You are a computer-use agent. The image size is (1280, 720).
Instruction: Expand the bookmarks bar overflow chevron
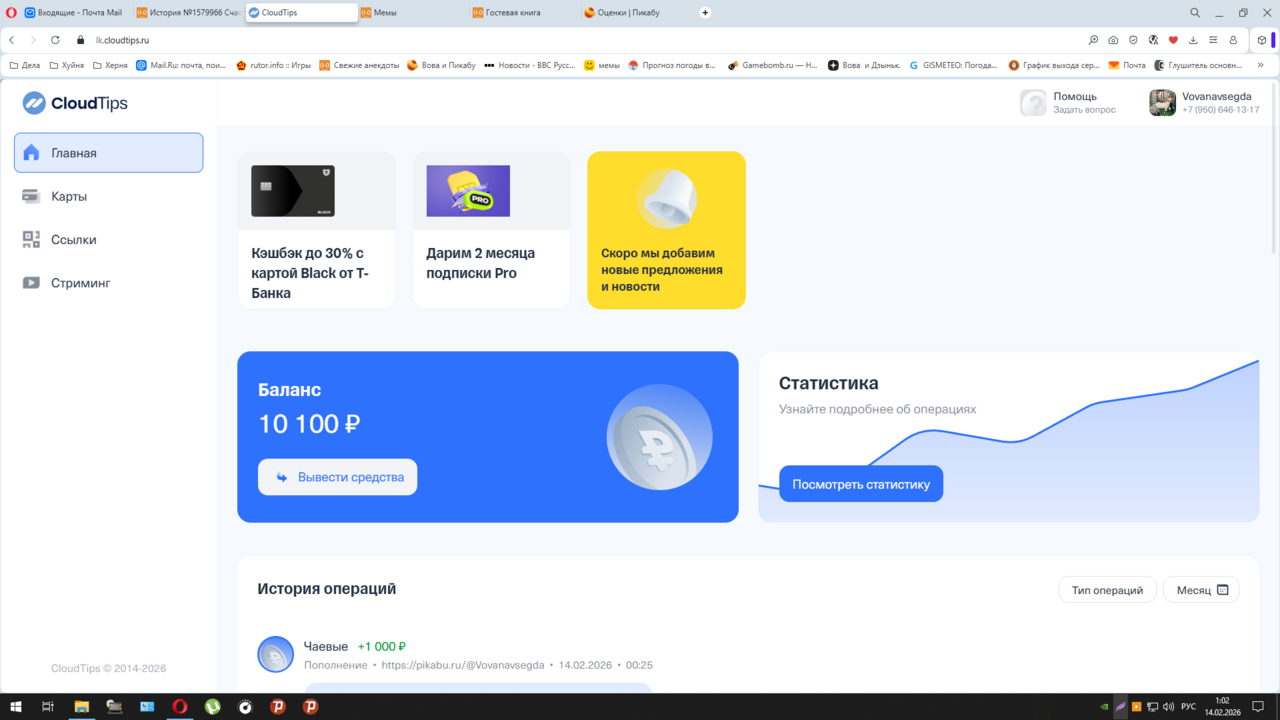pos(1260,65)
